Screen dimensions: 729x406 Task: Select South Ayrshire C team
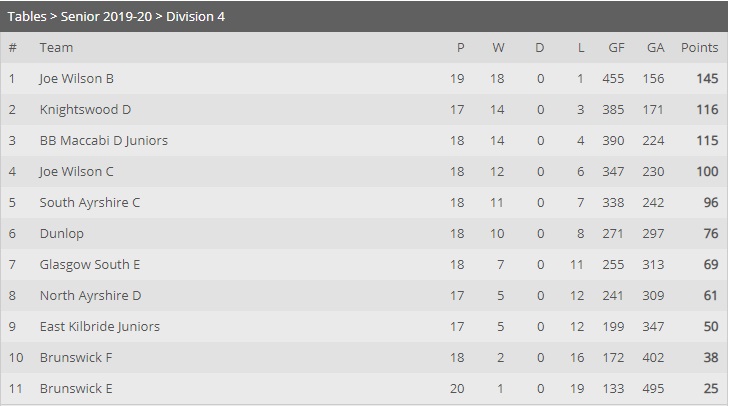tap(90, 203)
